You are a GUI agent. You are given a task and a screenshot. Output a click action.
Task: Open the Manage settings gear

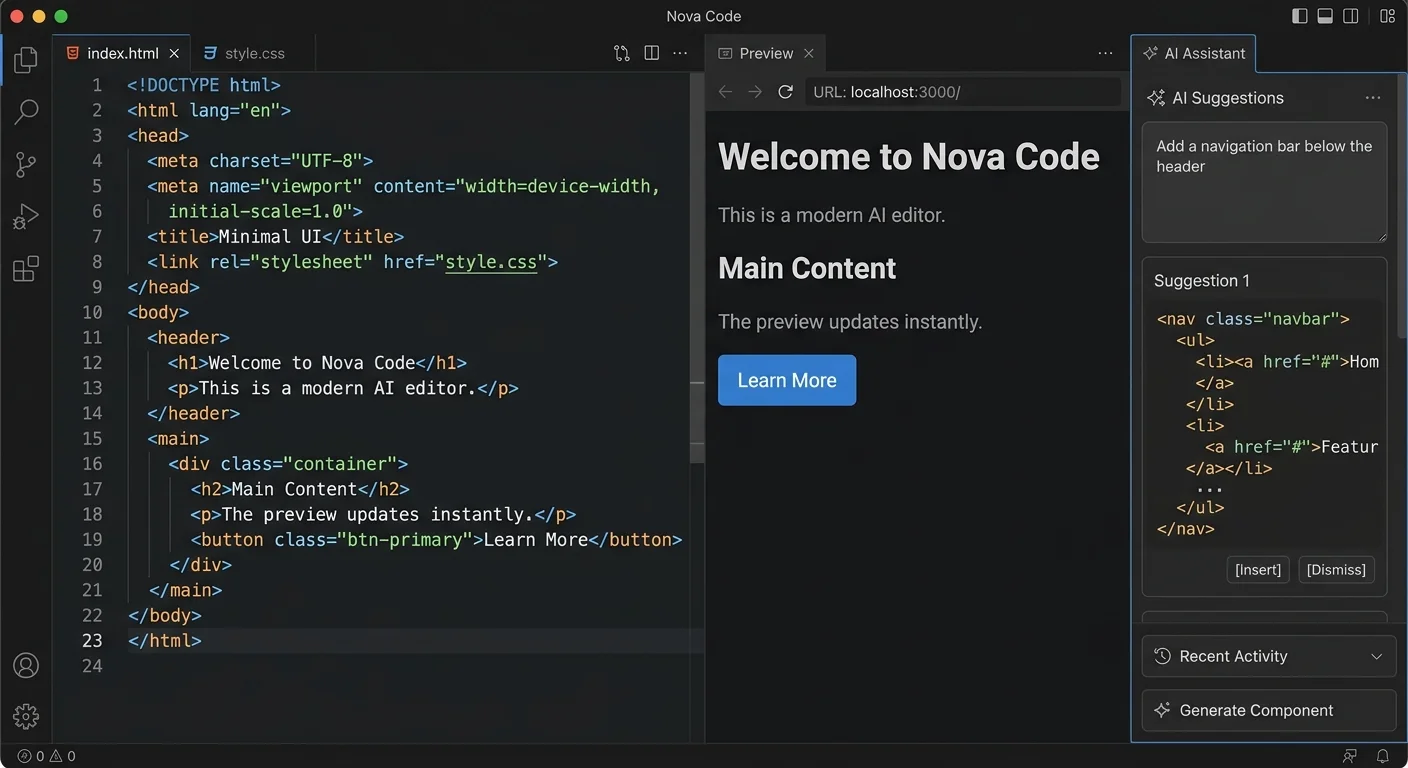click(26, 716)
